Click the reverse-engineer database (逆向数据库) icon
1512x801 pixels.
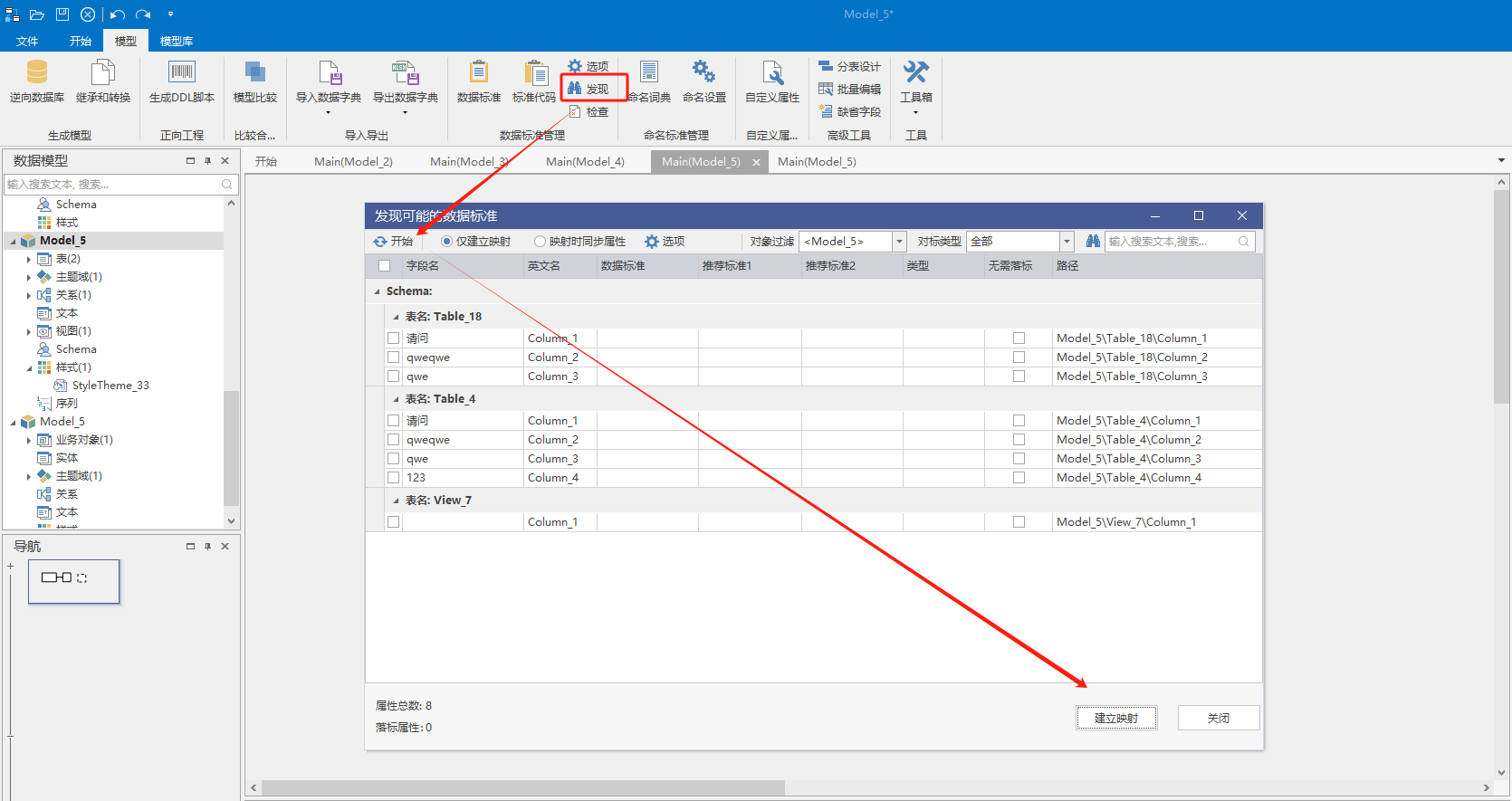[x=37, y=81]
